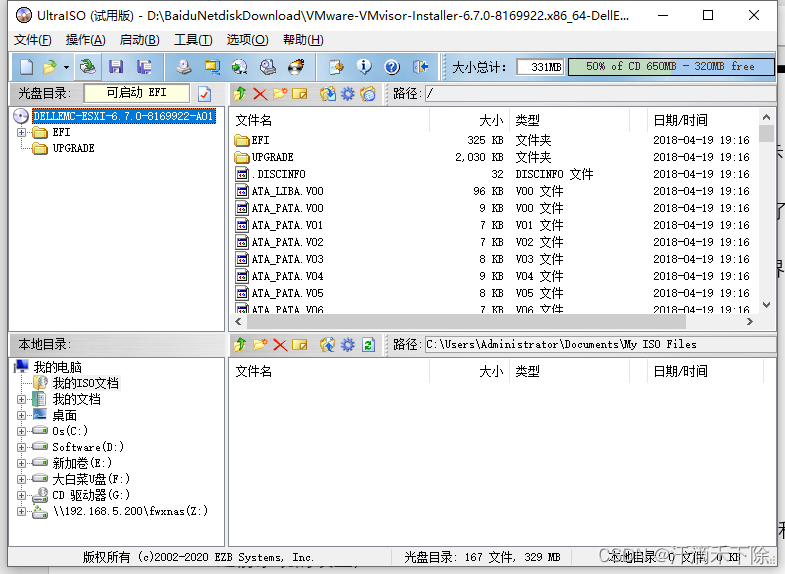Expand 我的文档 in local tree
This screenshot has height=574, width=785.
point(22,399)
